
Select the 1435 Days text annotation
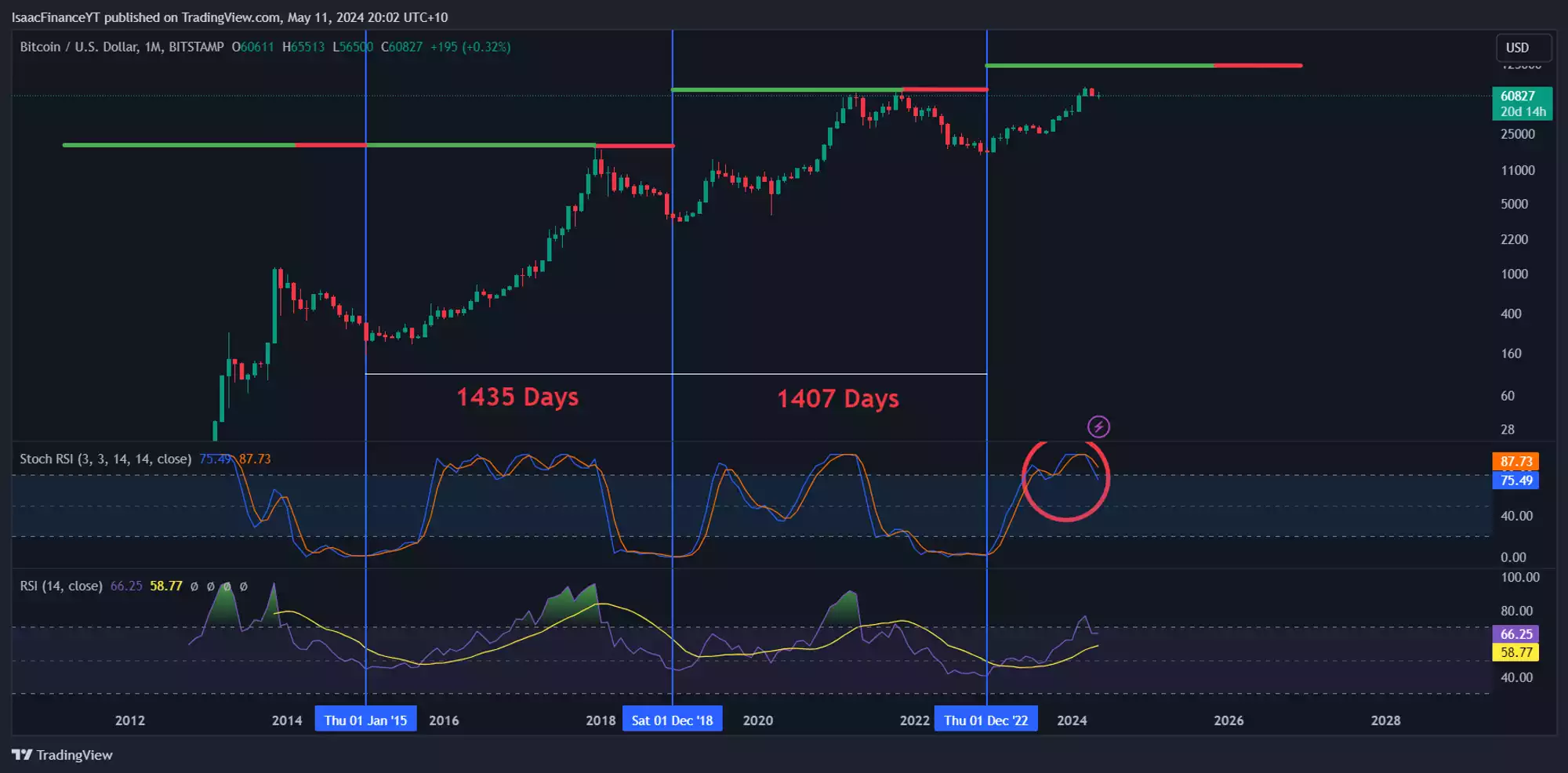point(517,397)
